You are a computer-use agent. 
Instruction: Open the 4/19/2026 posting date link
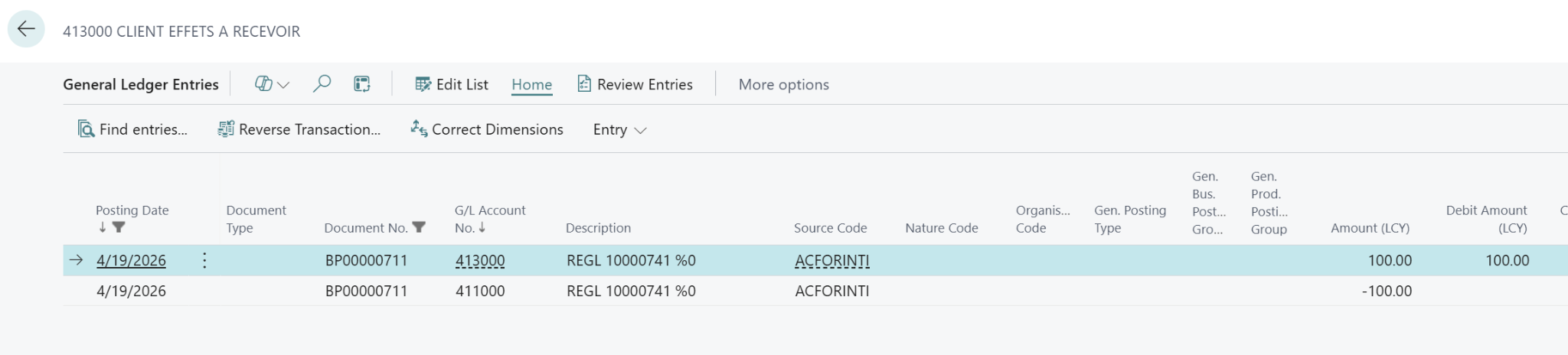tap(131, 260)
